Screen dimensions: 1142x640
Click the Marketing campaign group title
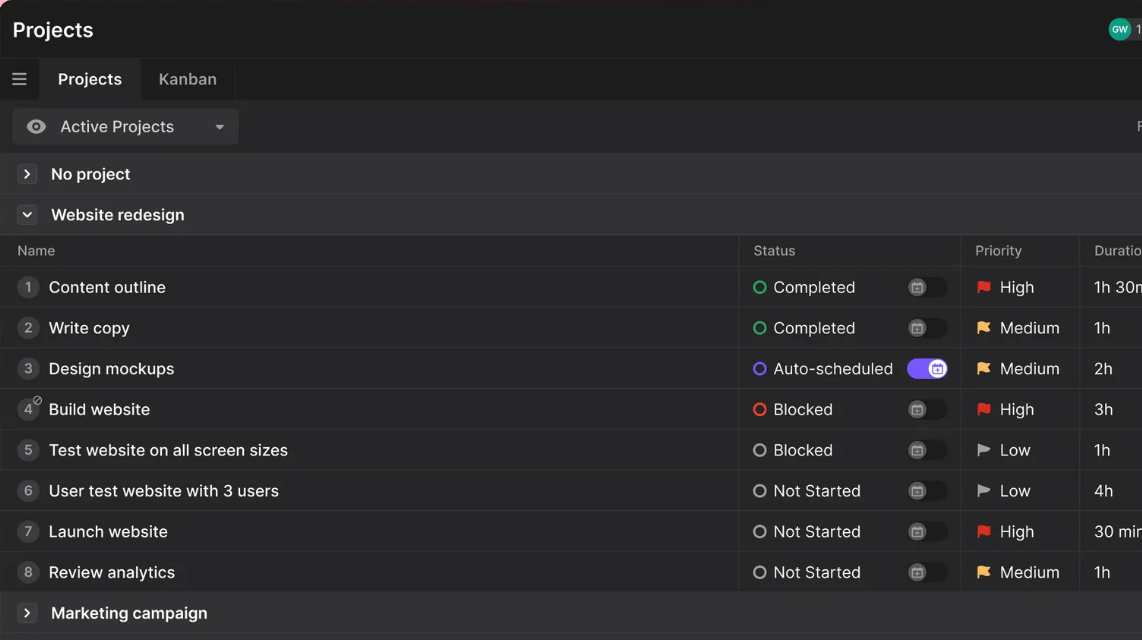(x=129, y=613)
